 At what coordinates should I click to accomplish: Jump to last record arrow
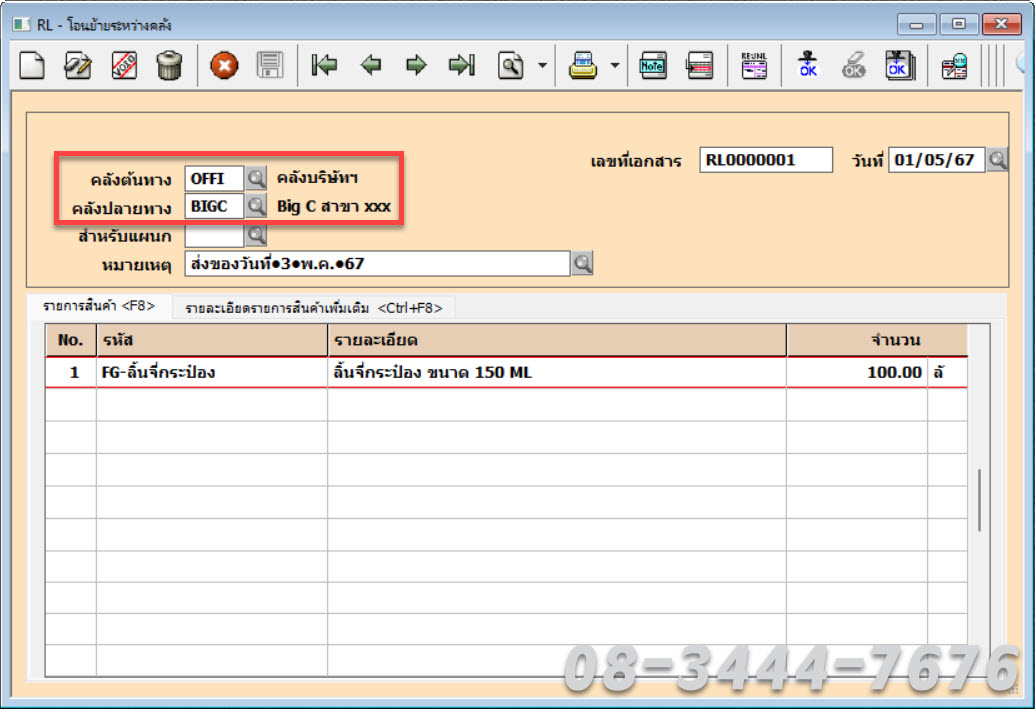click(x=461, y=65)
